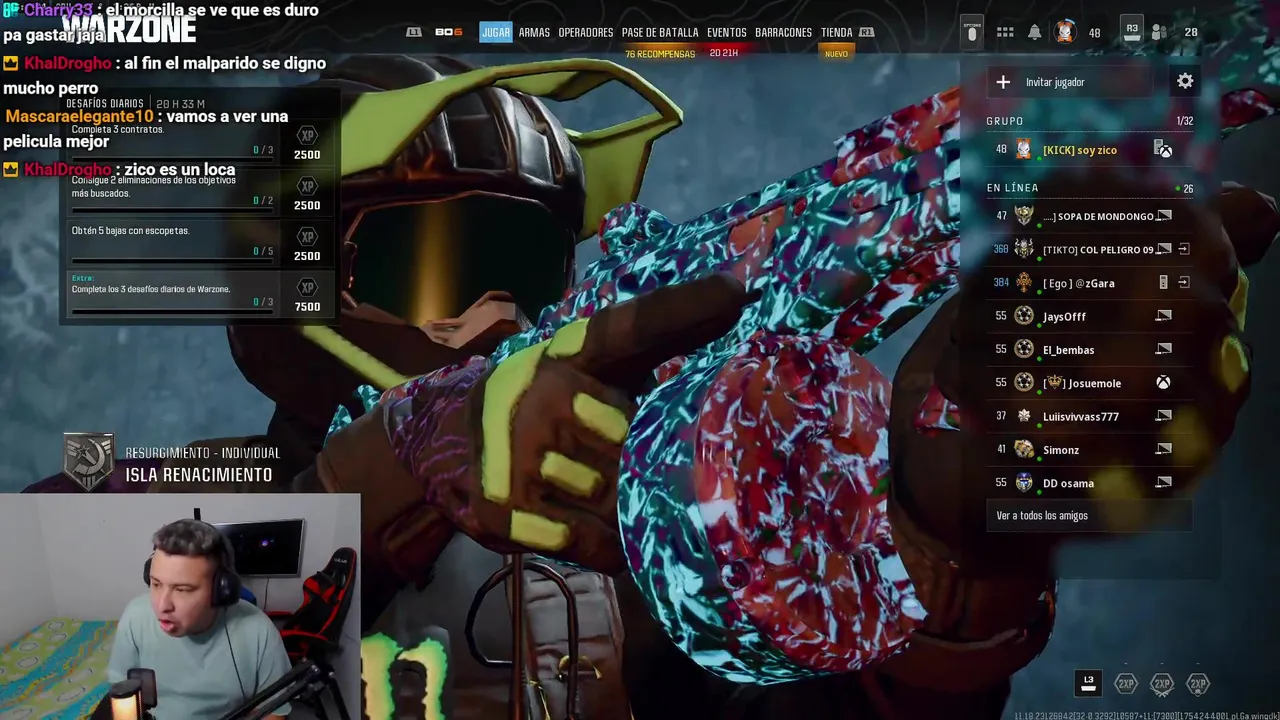
Task: Activate the 2XP battle pass token
Action: click(x=1198, y=684)
